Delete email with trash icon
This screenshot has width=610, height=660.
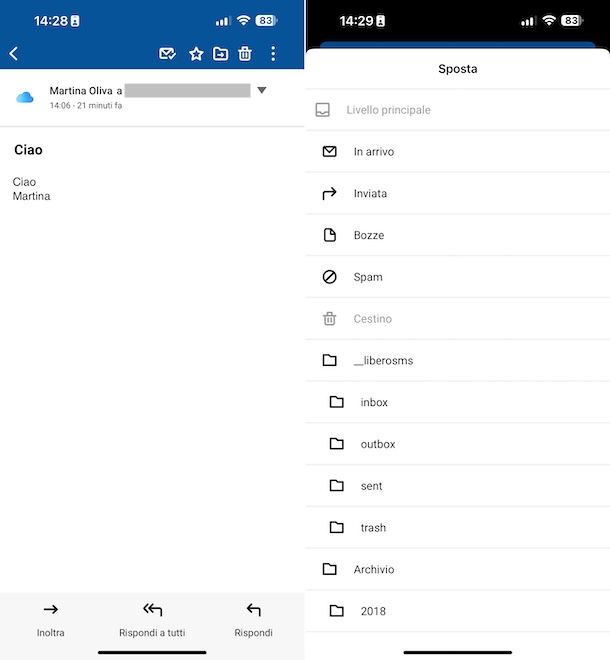(245, 53)
